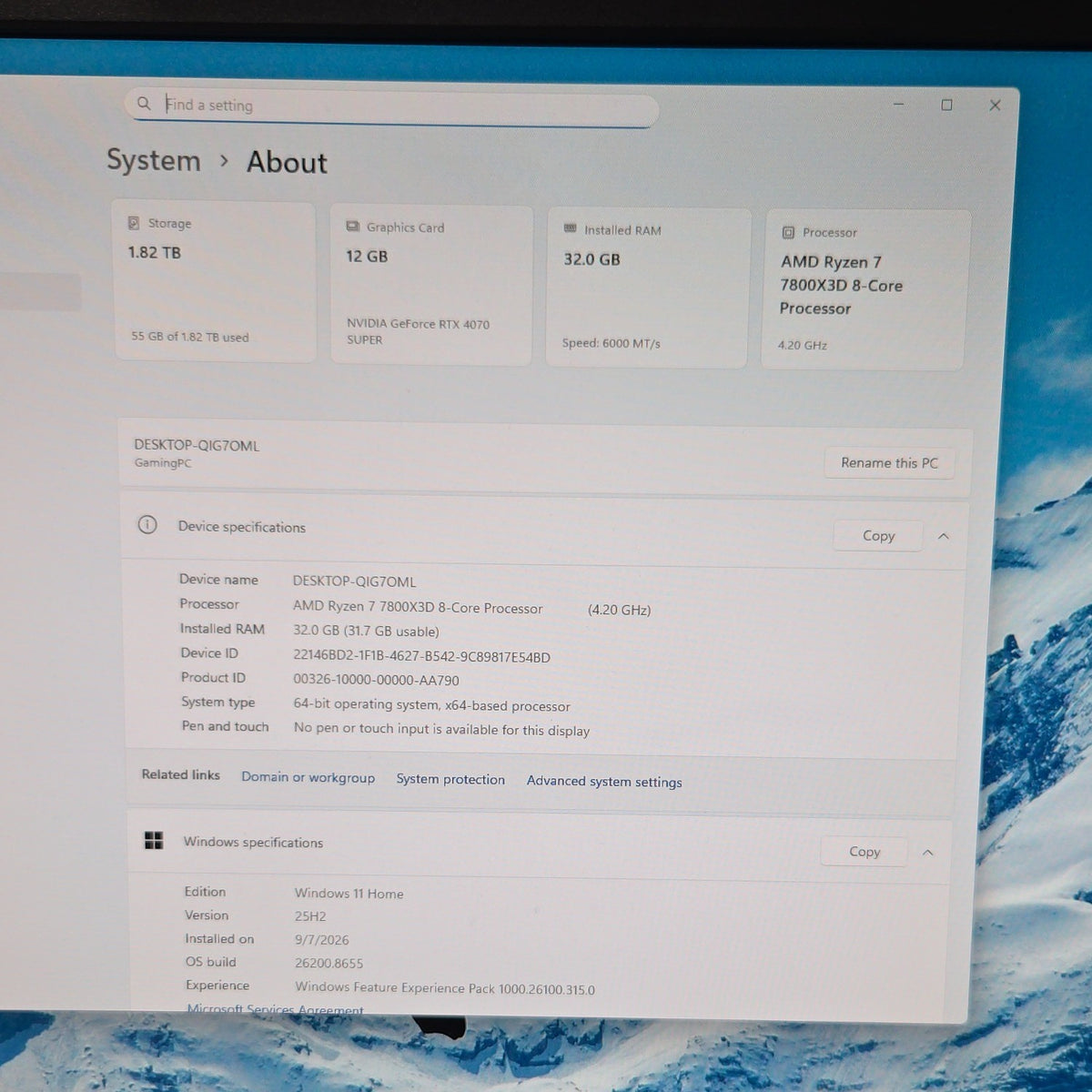Click the Storage drive icon
Viewport: 1092px width, 1092px height.
point(134,223)
